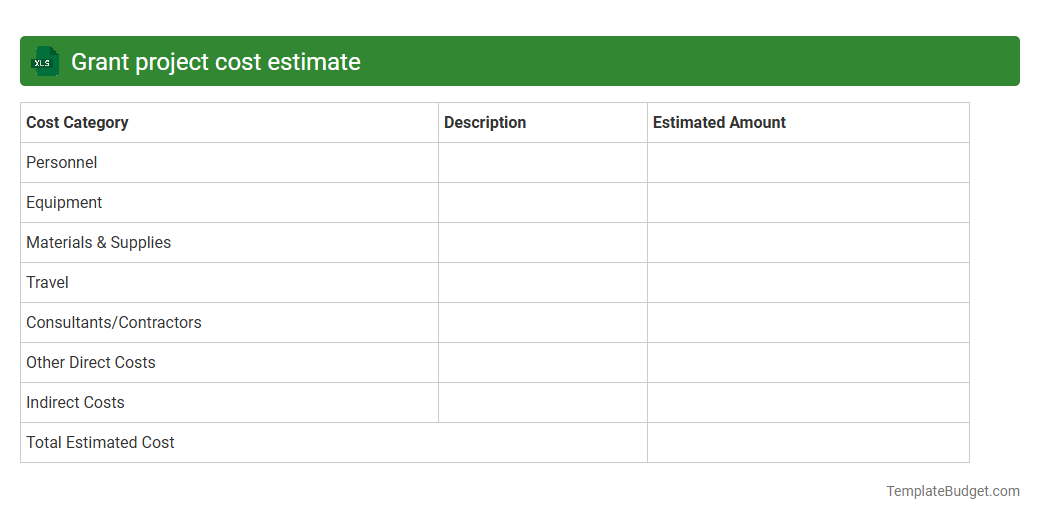Click the 'Travel' row label
This screenshot has width=1040, height=520.
point(47,283)
